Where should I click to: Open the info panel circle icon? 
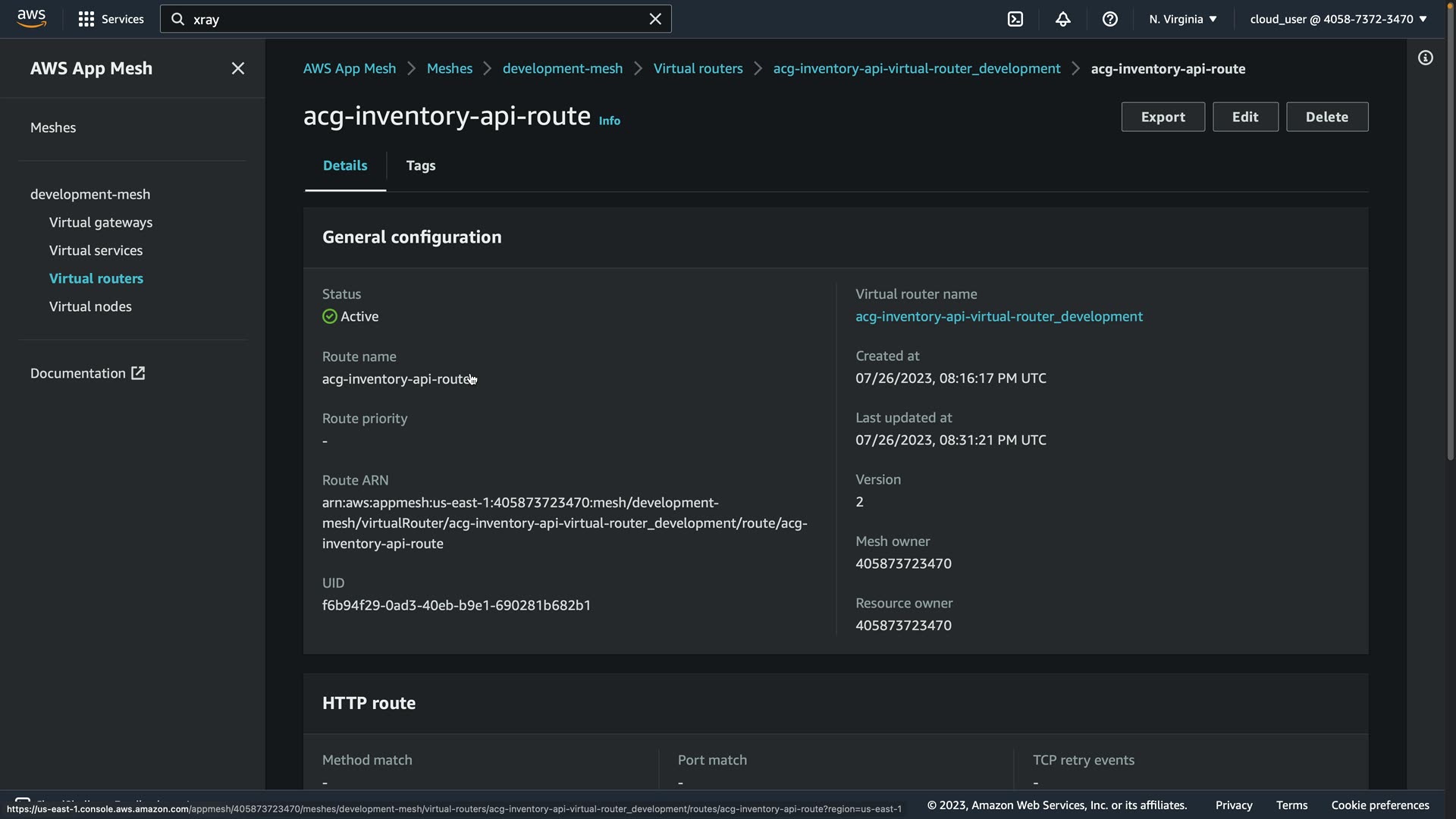pos(1425,58)
